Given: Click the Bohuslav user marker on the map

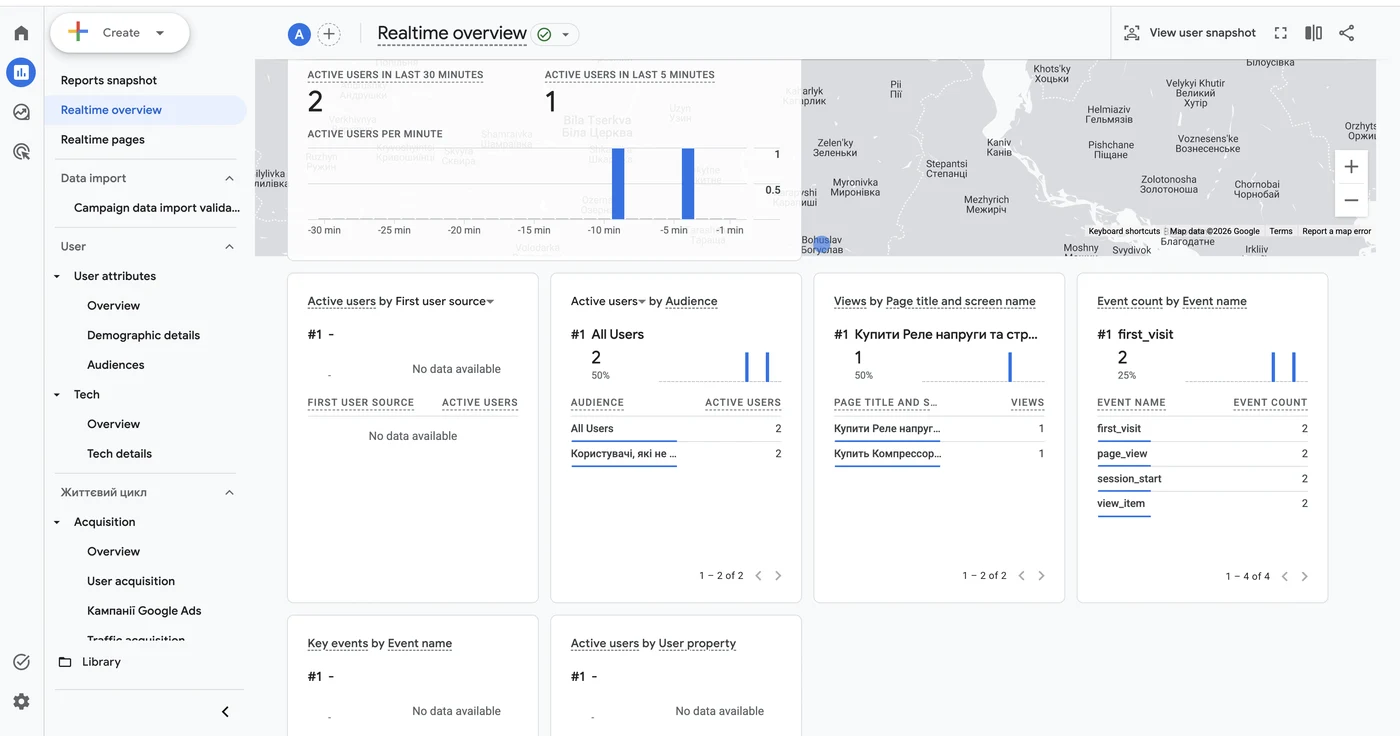Looking at the screenshot, I should [820, 243].
